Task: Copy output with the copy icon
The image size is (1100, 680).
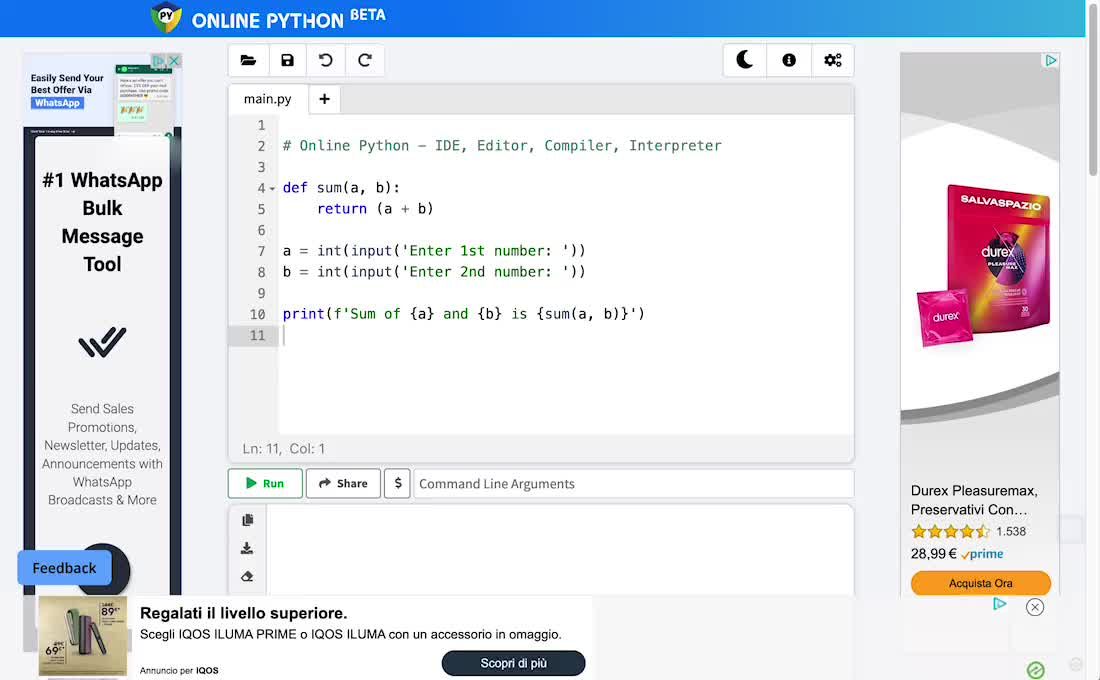Action: coord(247,520)
